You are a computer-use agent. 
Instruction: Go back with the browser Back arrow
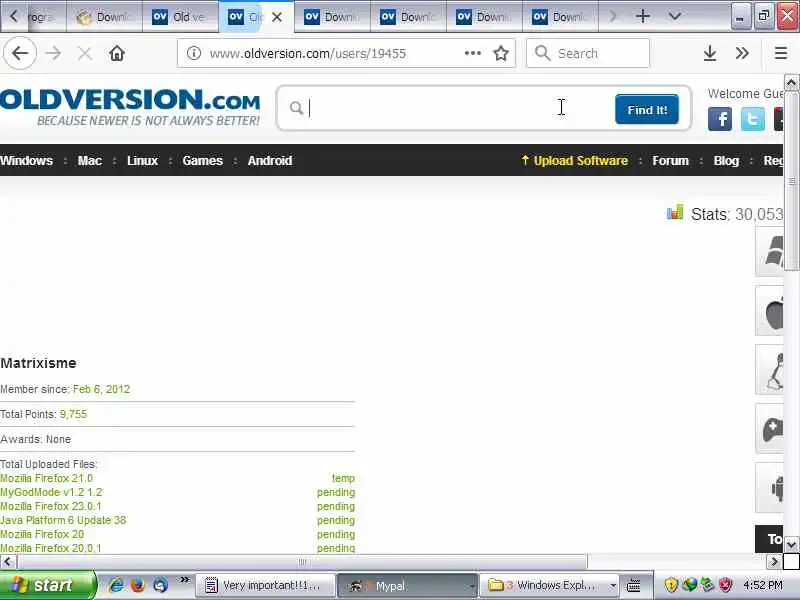20,53
